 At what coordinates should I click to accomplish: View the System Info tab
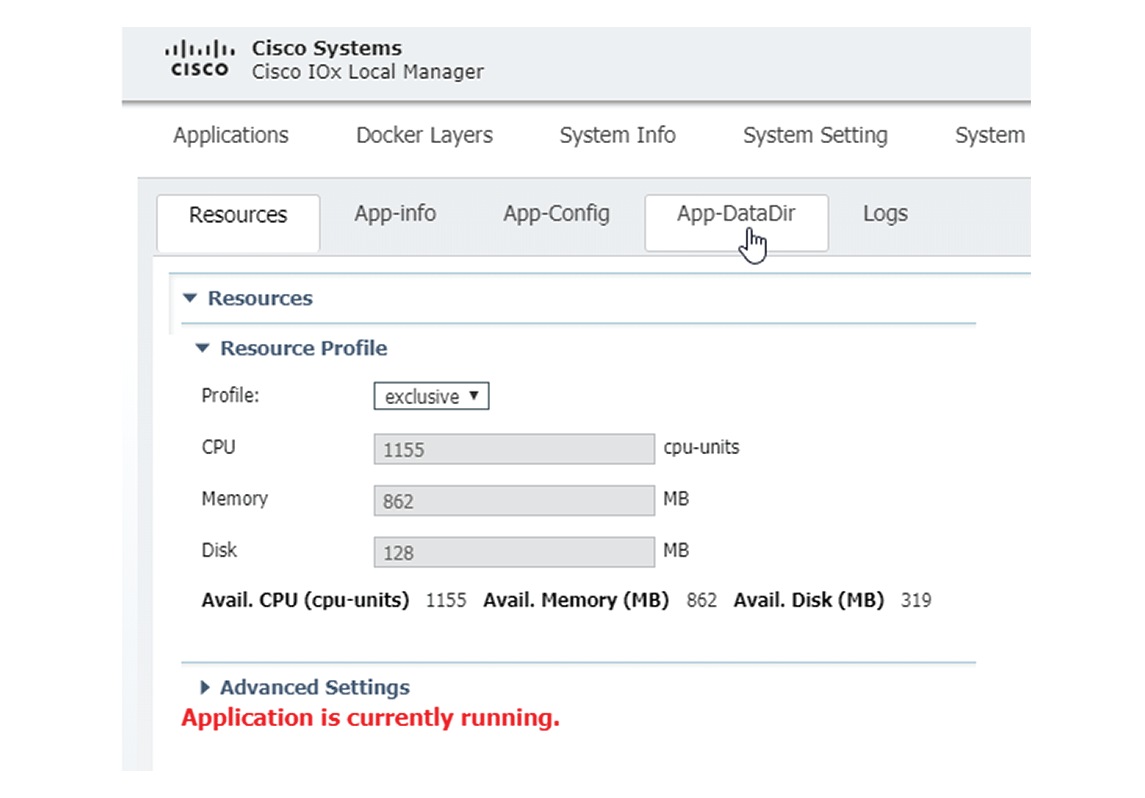point(617,135)
